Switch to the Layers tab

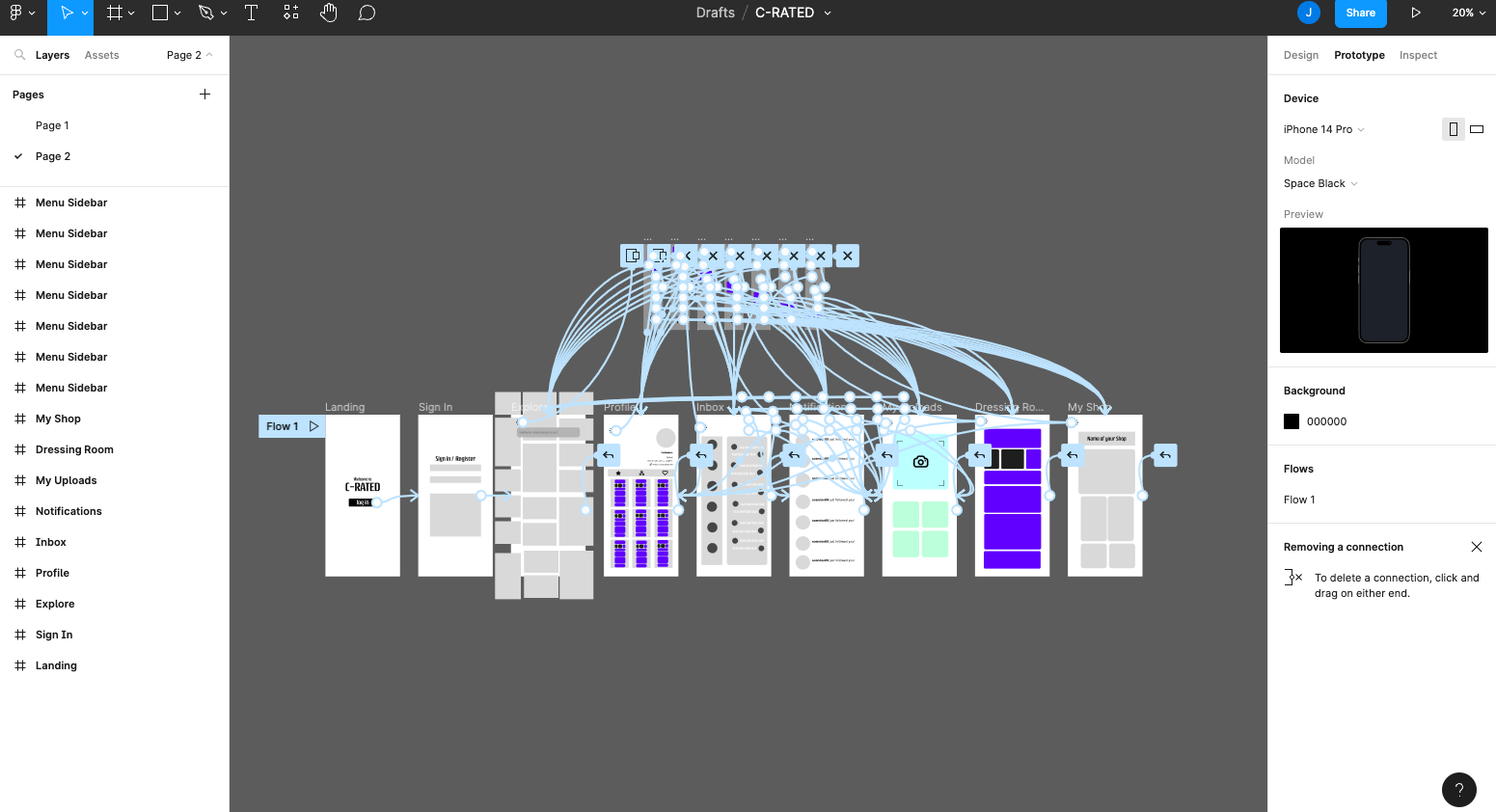(x=52, y=55)
